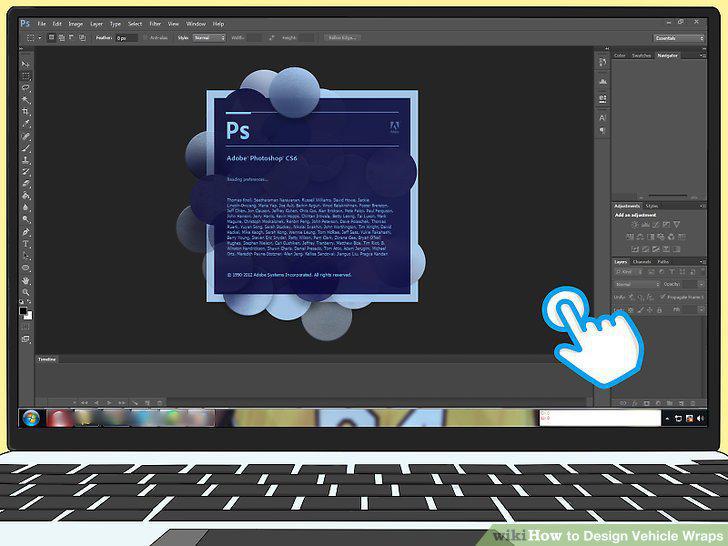Viewport: 728px width, 546px height.
Task: Swap Width and Height button
Action: click(272, 38)
